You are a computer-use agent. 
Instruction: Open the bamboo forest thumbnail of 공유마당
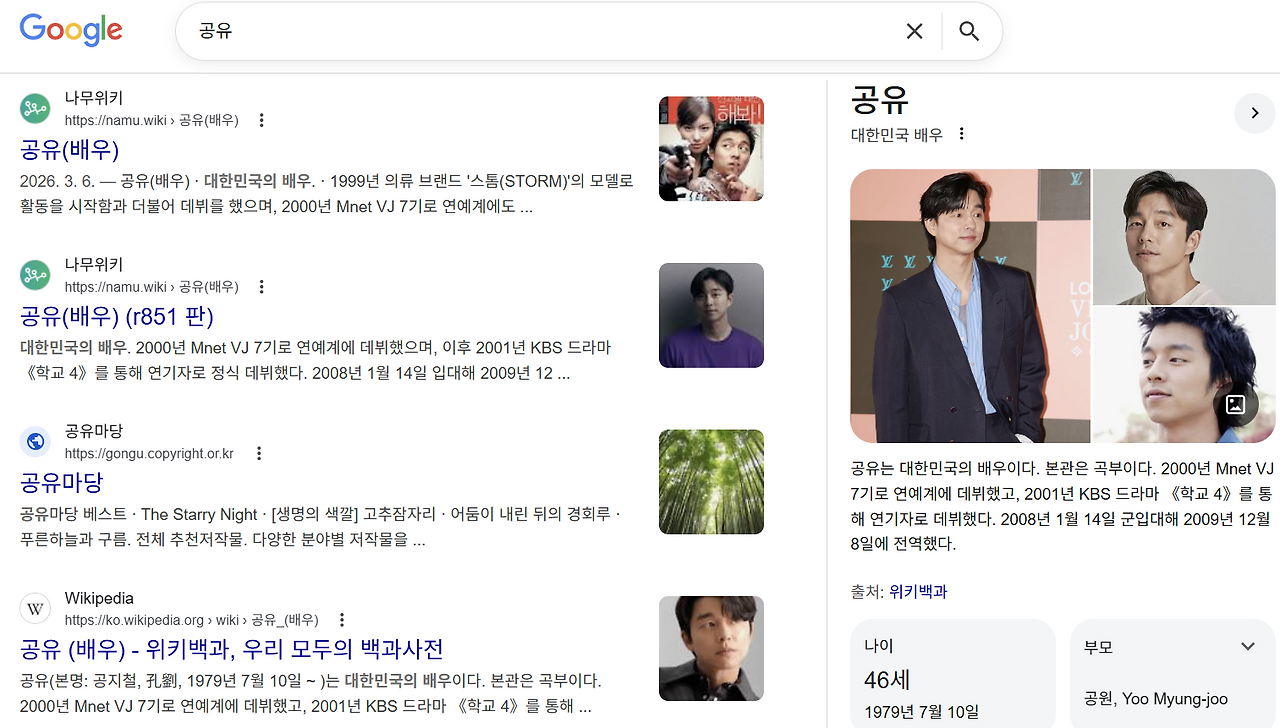coord(711,482)
